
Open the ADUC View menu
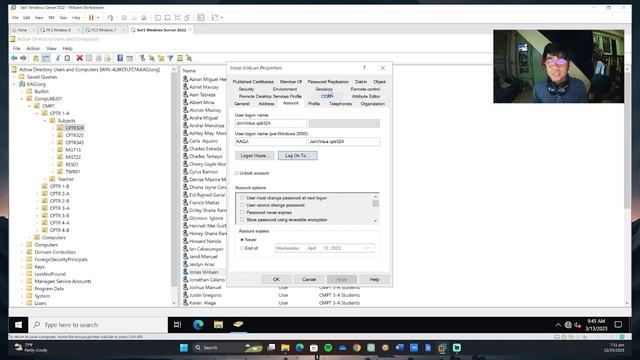click(x=51, y=48)
